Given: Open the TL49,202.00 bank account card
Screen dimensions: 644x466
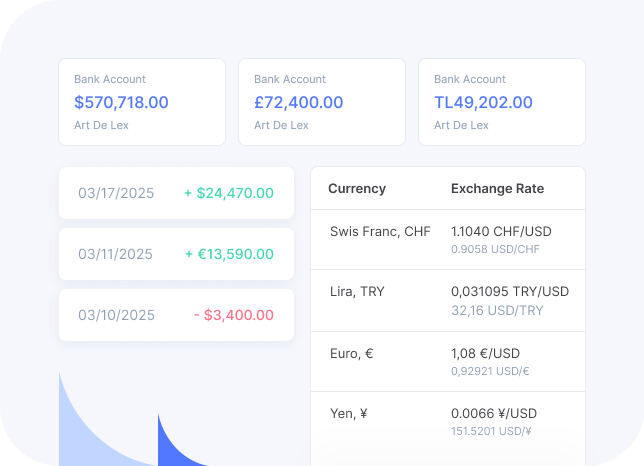Looking at the screenshot, I should pos(502,102).
